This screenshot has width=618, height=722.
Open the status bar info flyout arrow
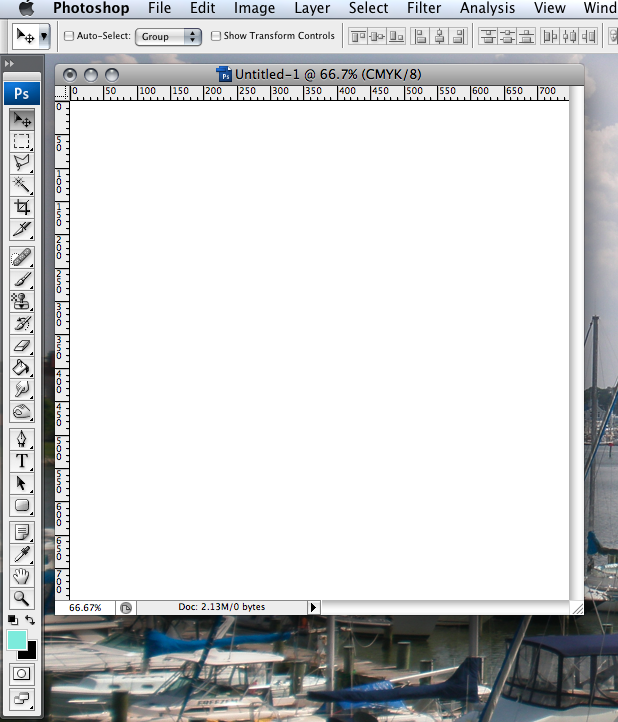tap(313, 607)
